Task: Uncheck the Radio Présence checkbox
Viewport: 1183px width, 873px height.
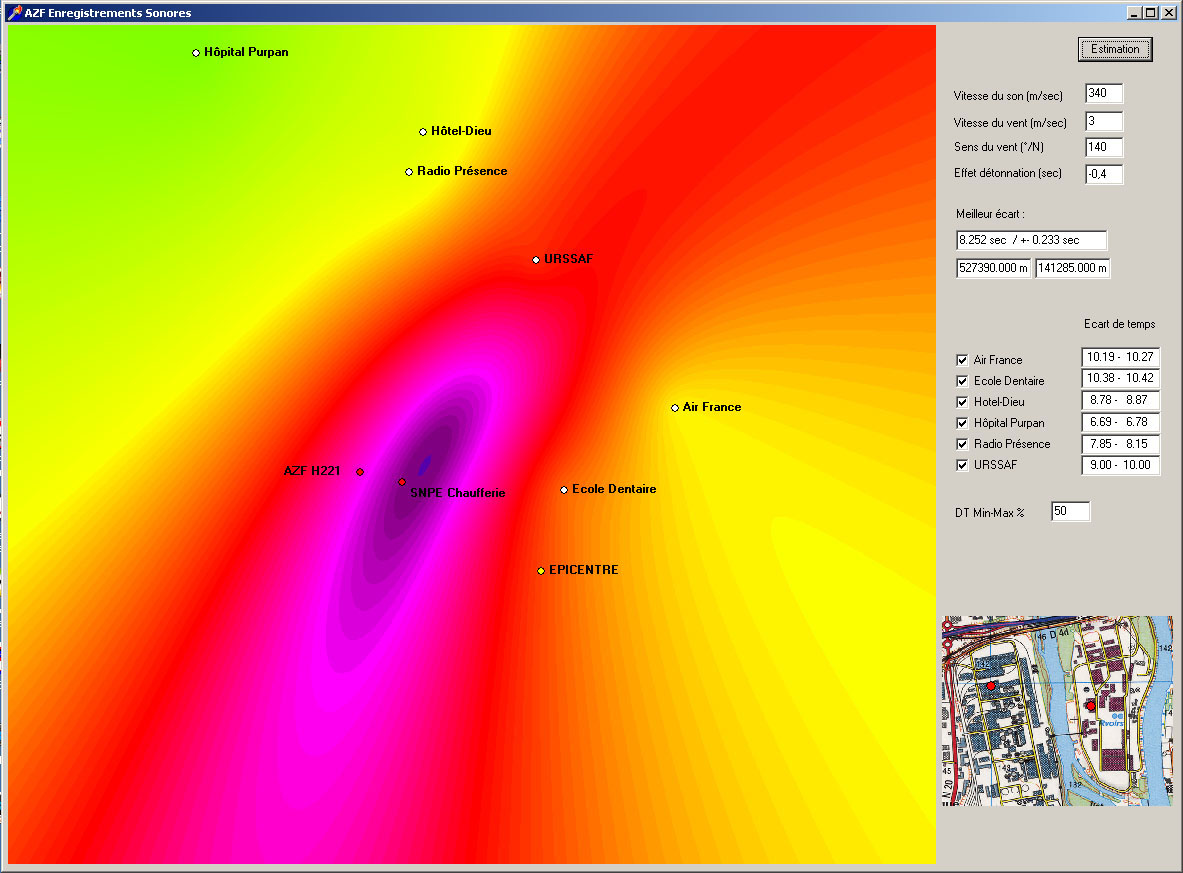Action: pos(962,444)
